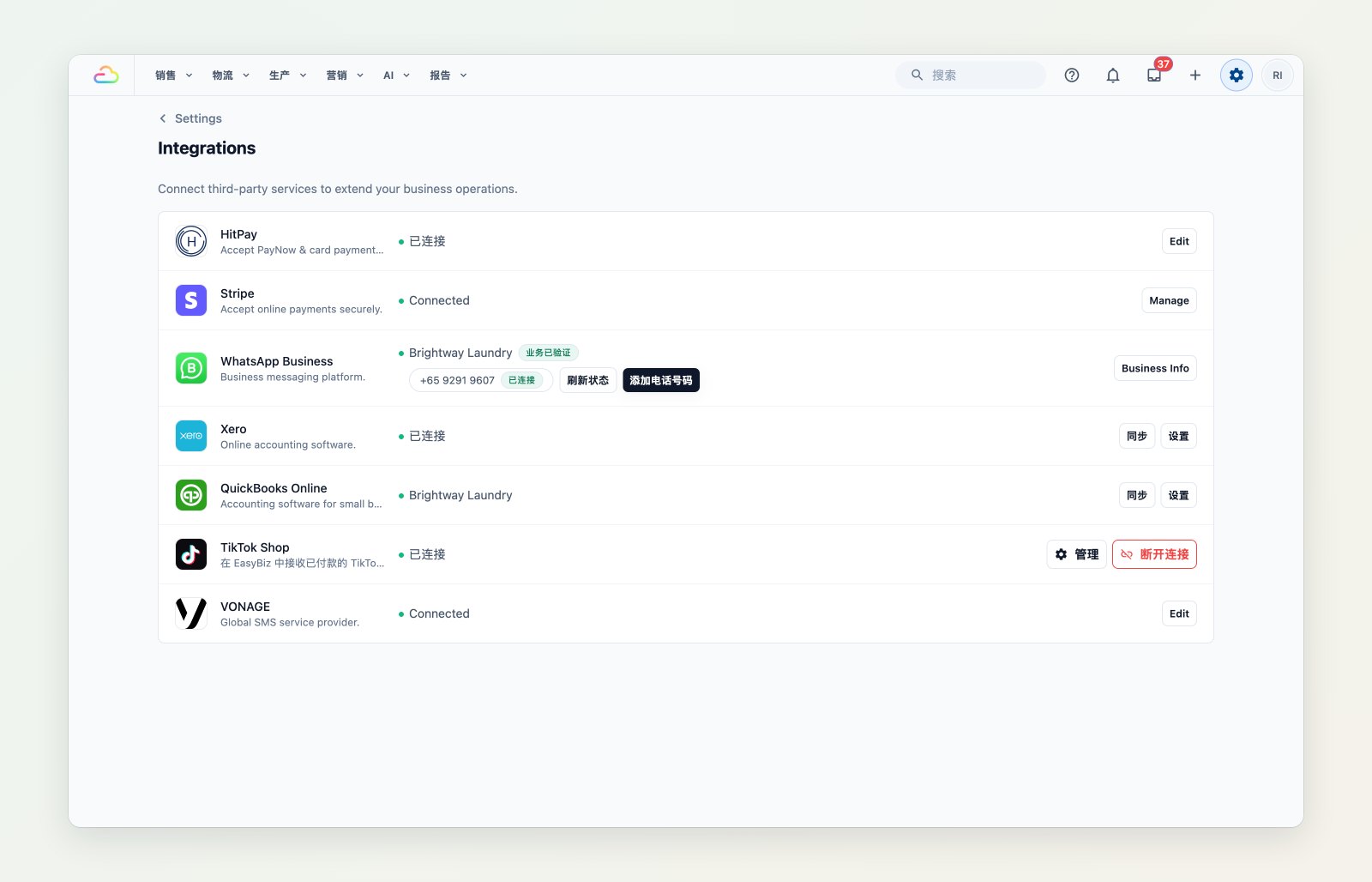Click 同步 button in Xero row
Screen dimensions: 1372x882
point(1137,436)
